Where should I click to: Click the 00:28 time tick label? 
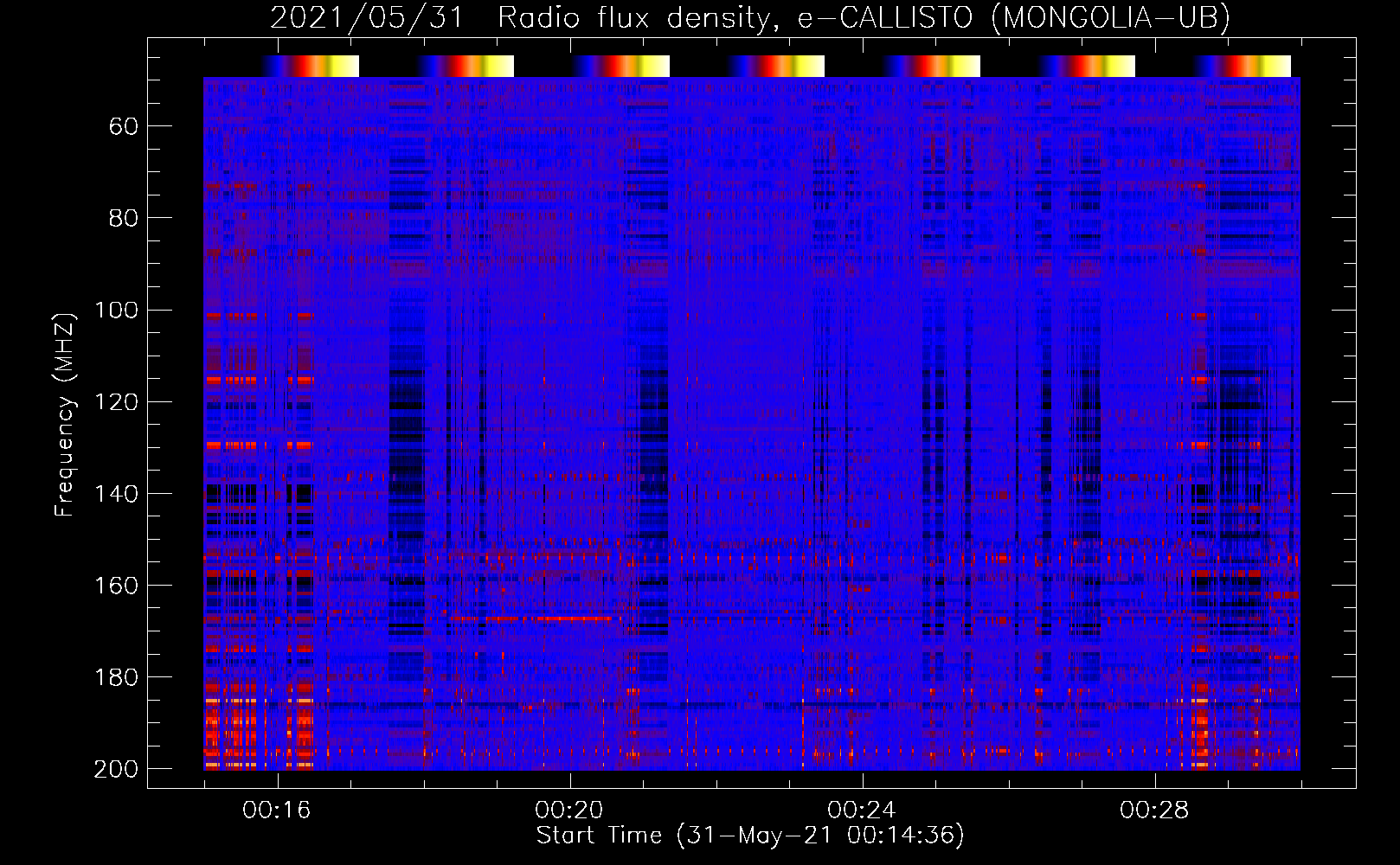1154,810
